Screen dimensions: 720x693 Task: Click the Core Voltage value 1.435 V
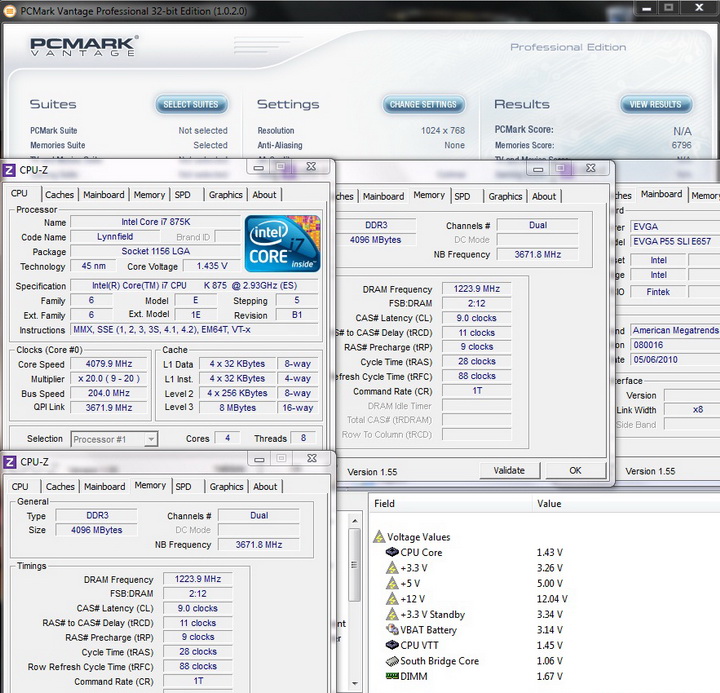[x=212, y=266]
